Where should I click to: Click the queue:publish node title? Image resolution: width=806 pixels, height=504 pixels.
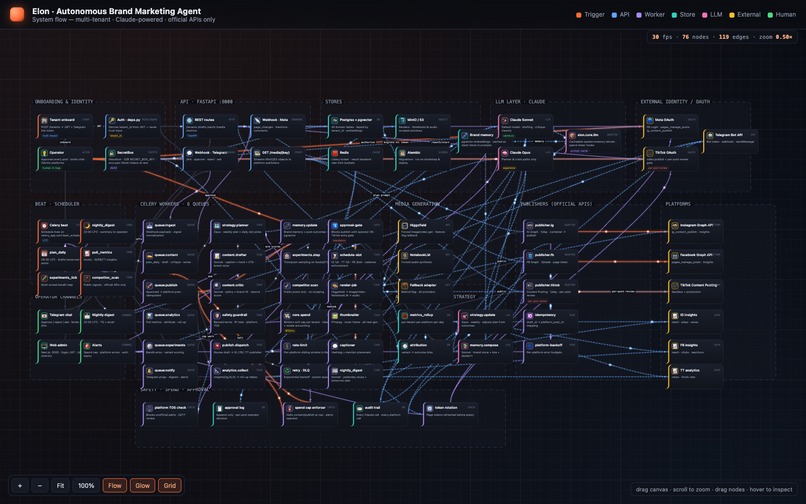[166, 285]
